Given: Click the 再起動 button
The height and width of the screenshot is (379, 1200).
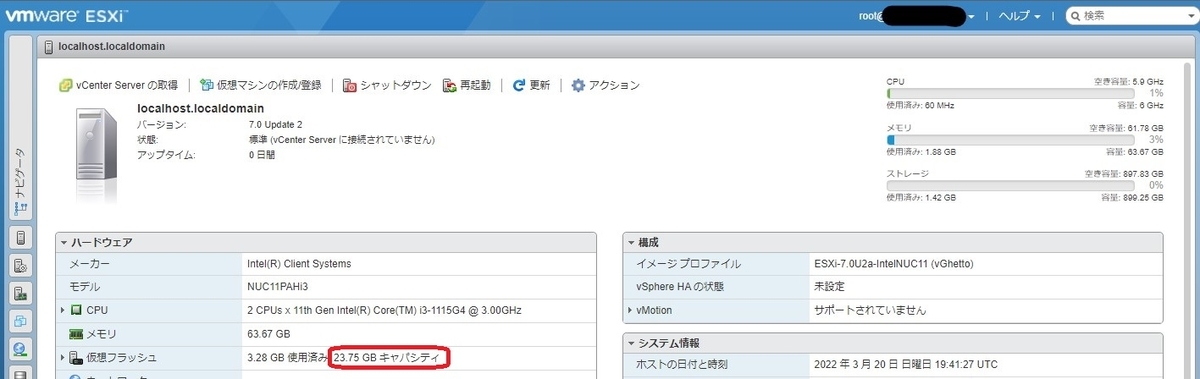Looking at the screenshot, I should (x=467, y=85).
